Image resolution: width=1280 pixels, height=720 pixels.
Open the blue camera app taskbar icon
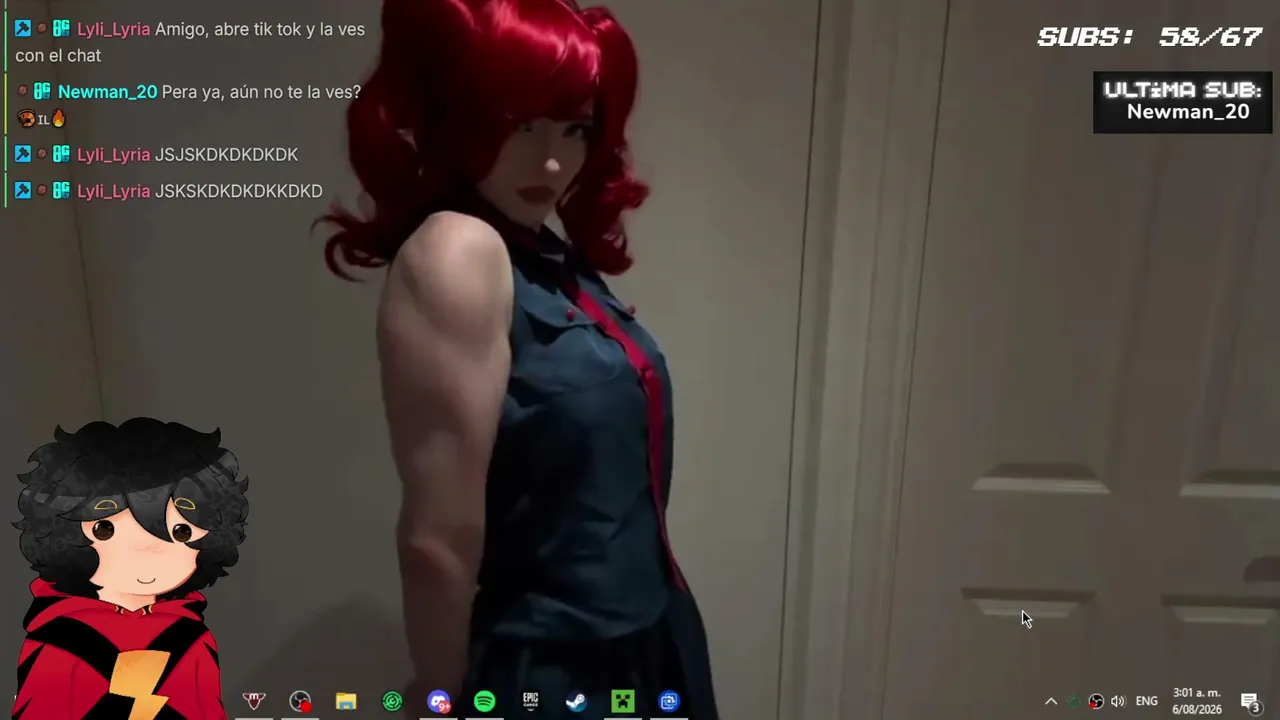tap(669, 702)
